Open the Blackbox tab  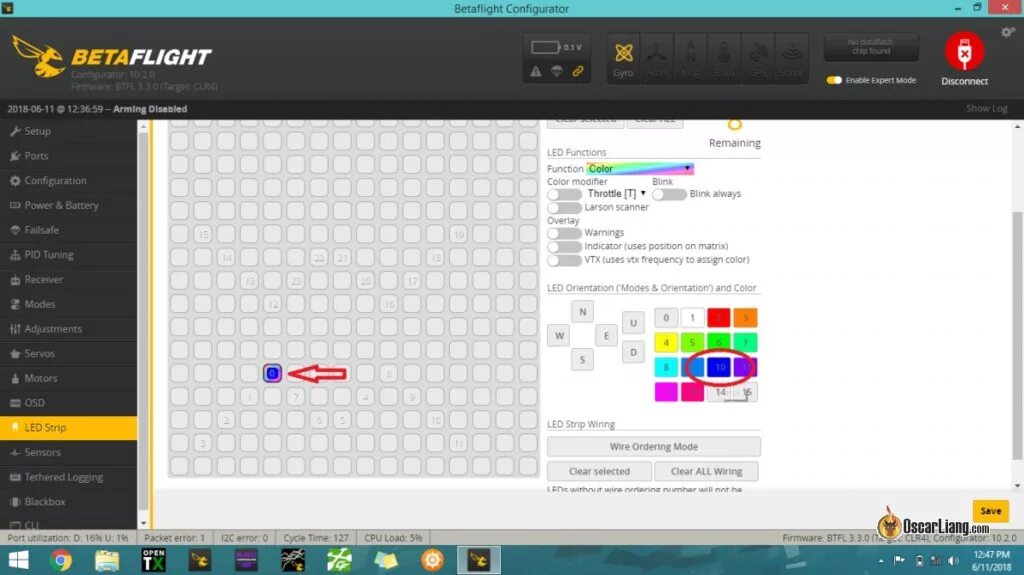[x=69, y=502]
